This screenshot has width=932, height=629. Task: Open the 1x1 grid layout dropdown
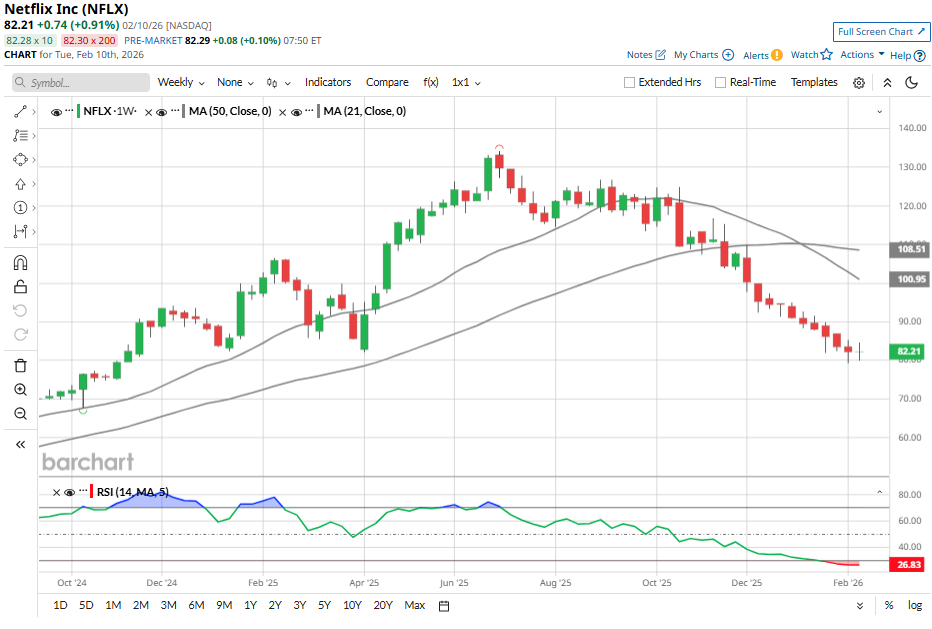(466, 83)
